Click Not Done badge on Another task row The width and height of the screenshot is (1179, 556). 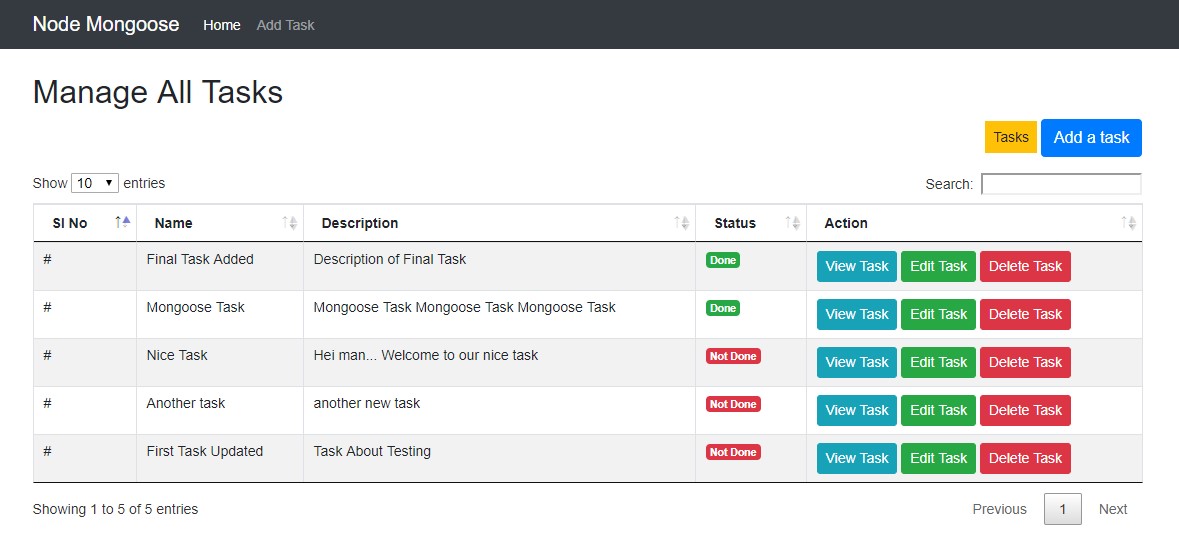point(733,404)
